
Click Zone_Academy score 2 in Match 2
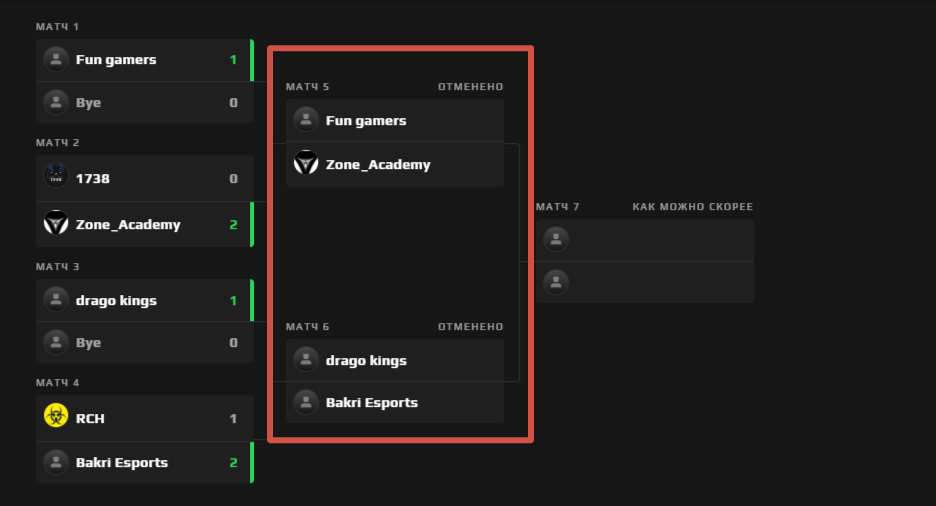233,224
